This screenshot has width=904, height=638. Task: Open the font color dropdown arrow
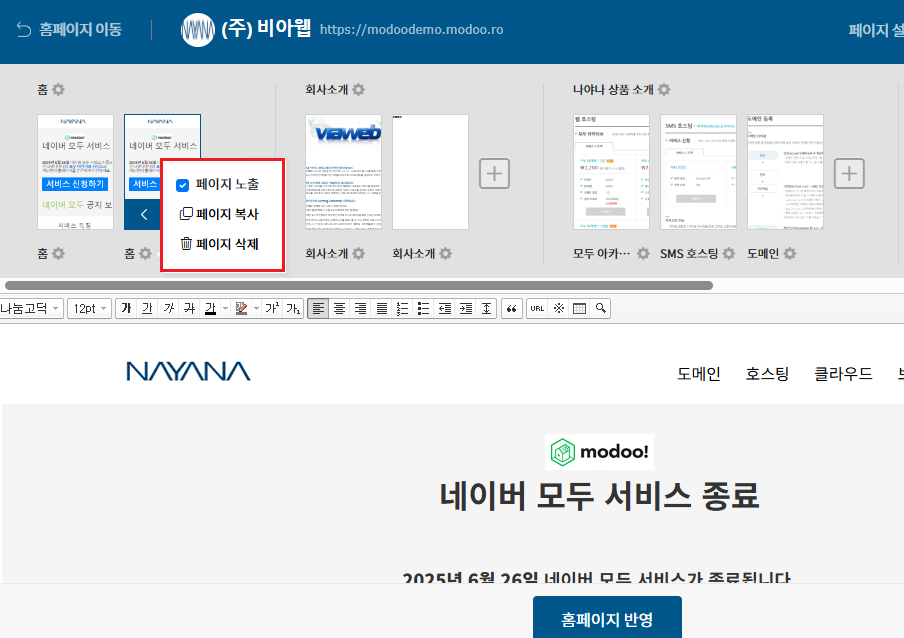coord(225,308)
